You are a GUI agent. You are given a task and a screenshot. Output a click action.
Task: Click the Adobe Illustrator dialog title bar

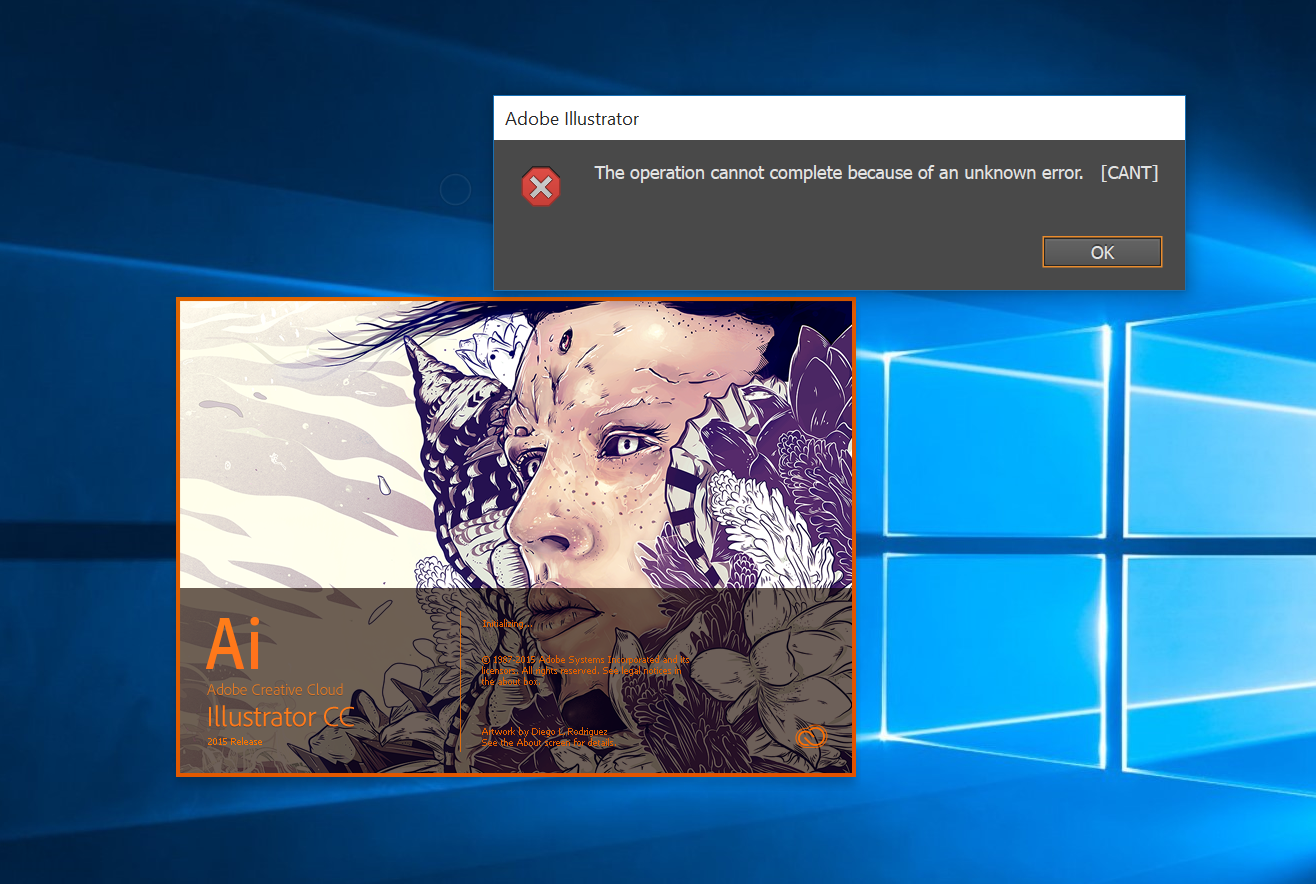pos(839,118)
